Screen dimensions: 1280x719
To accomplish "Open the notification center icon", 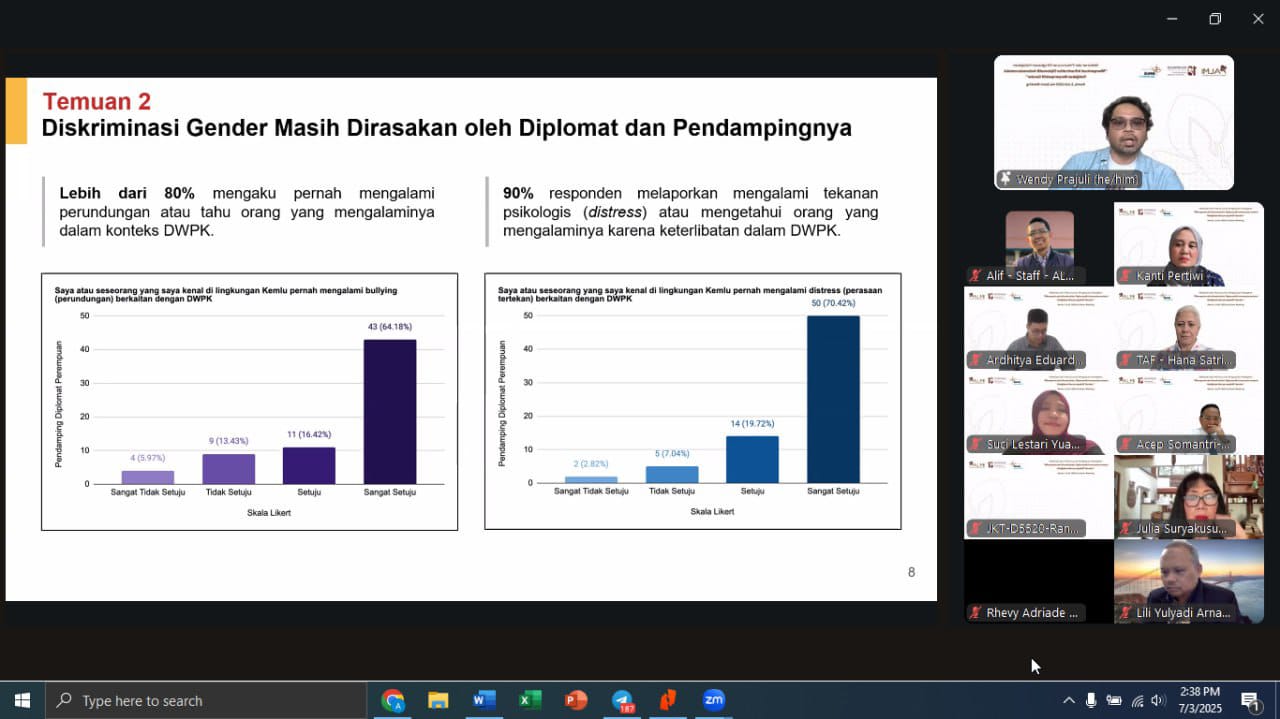I will [1250, 700].
